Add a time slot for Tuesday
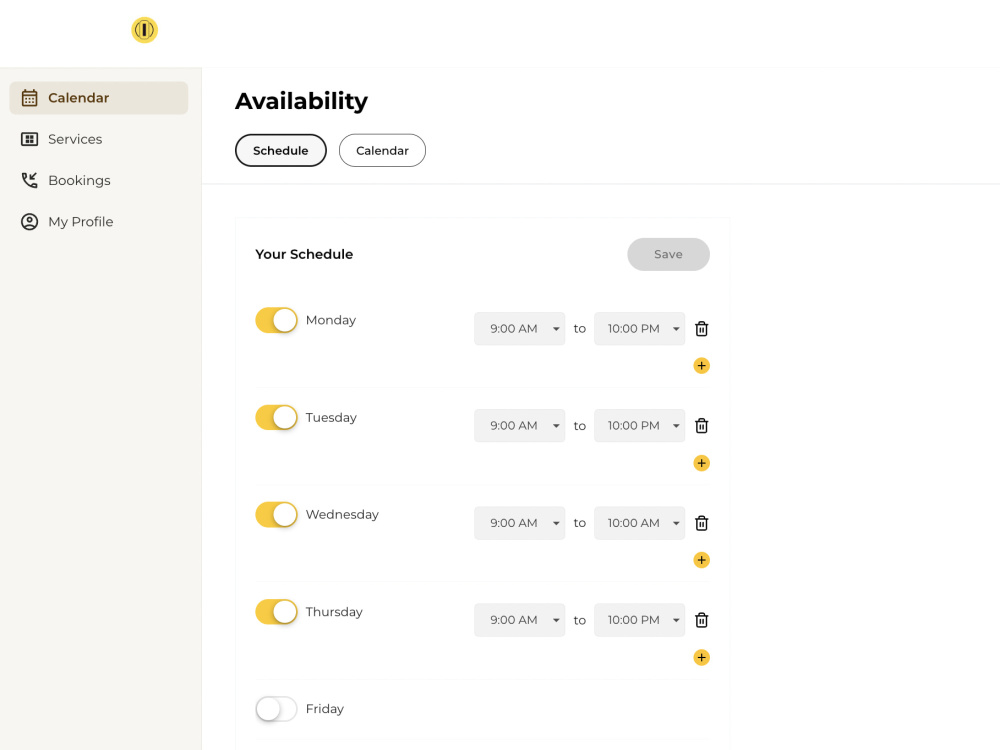The image size is (1000, 750). pos(702,463)
